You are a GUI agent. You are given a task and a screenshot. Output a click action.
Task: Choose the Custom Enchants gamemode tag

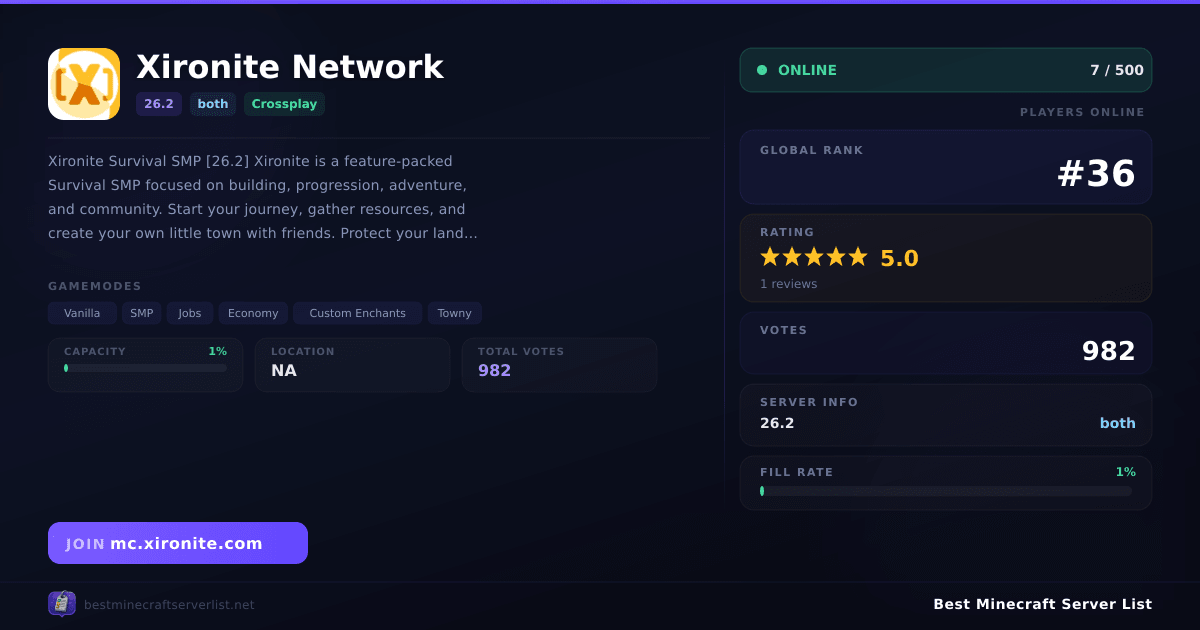[358, 313]
